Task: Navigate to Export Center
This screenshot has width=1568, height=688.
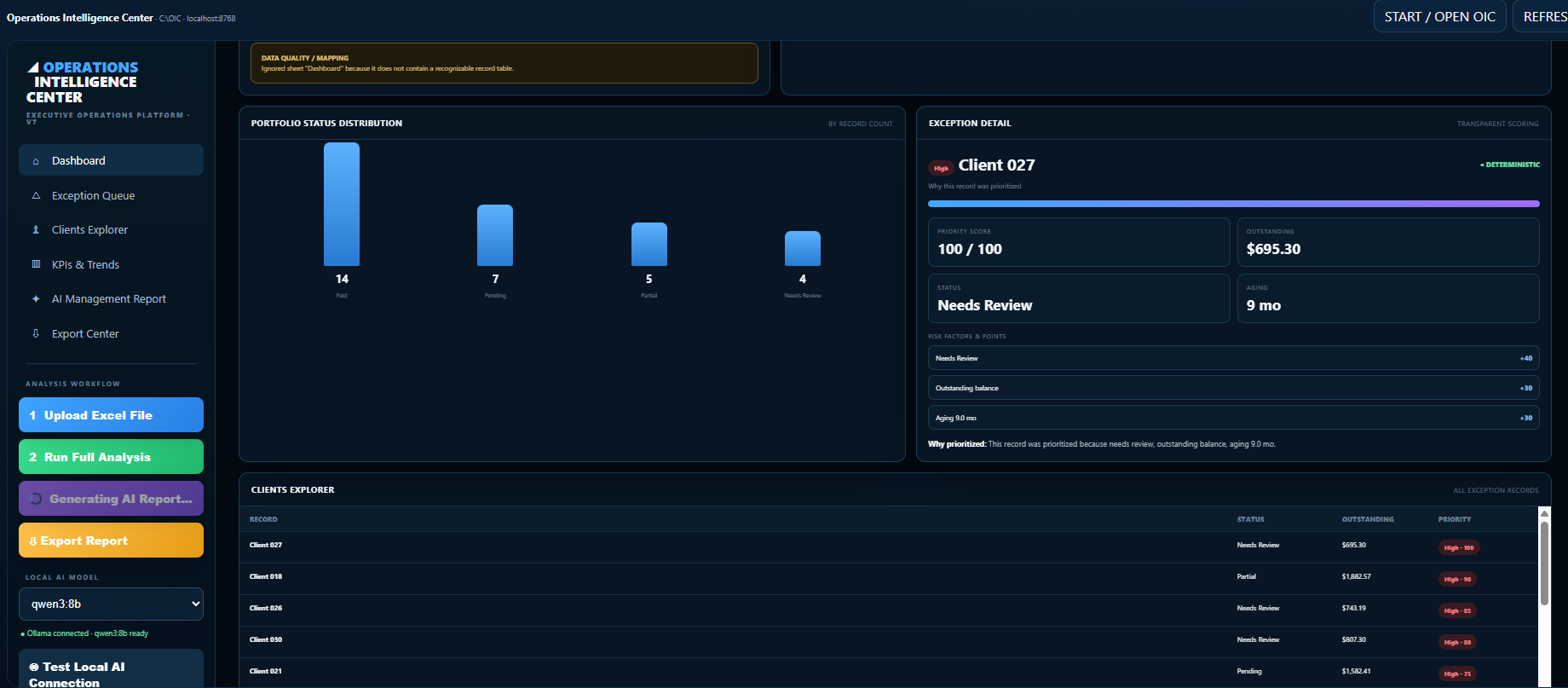Action: (111, 333)
